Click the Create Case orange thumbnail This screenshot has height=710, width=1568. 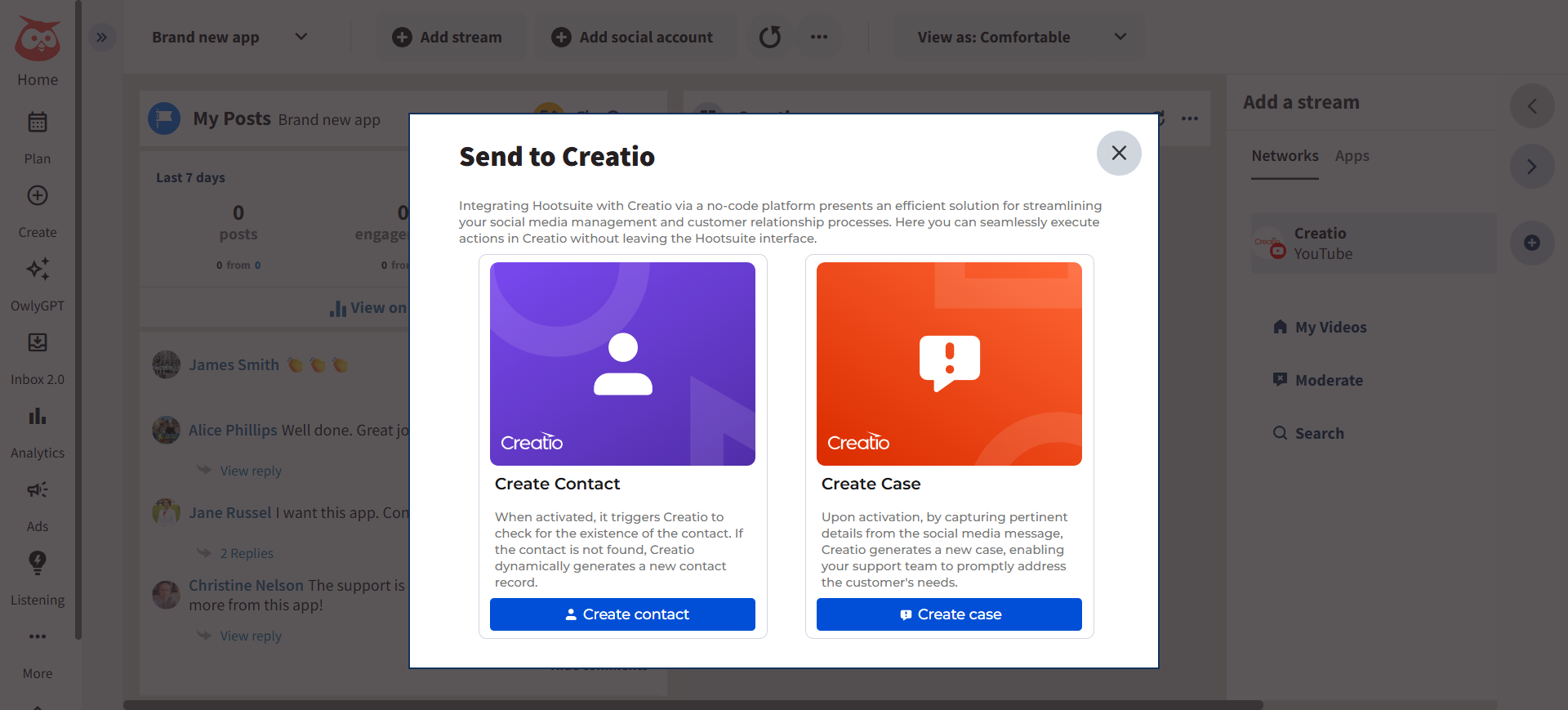coord(949,364)
